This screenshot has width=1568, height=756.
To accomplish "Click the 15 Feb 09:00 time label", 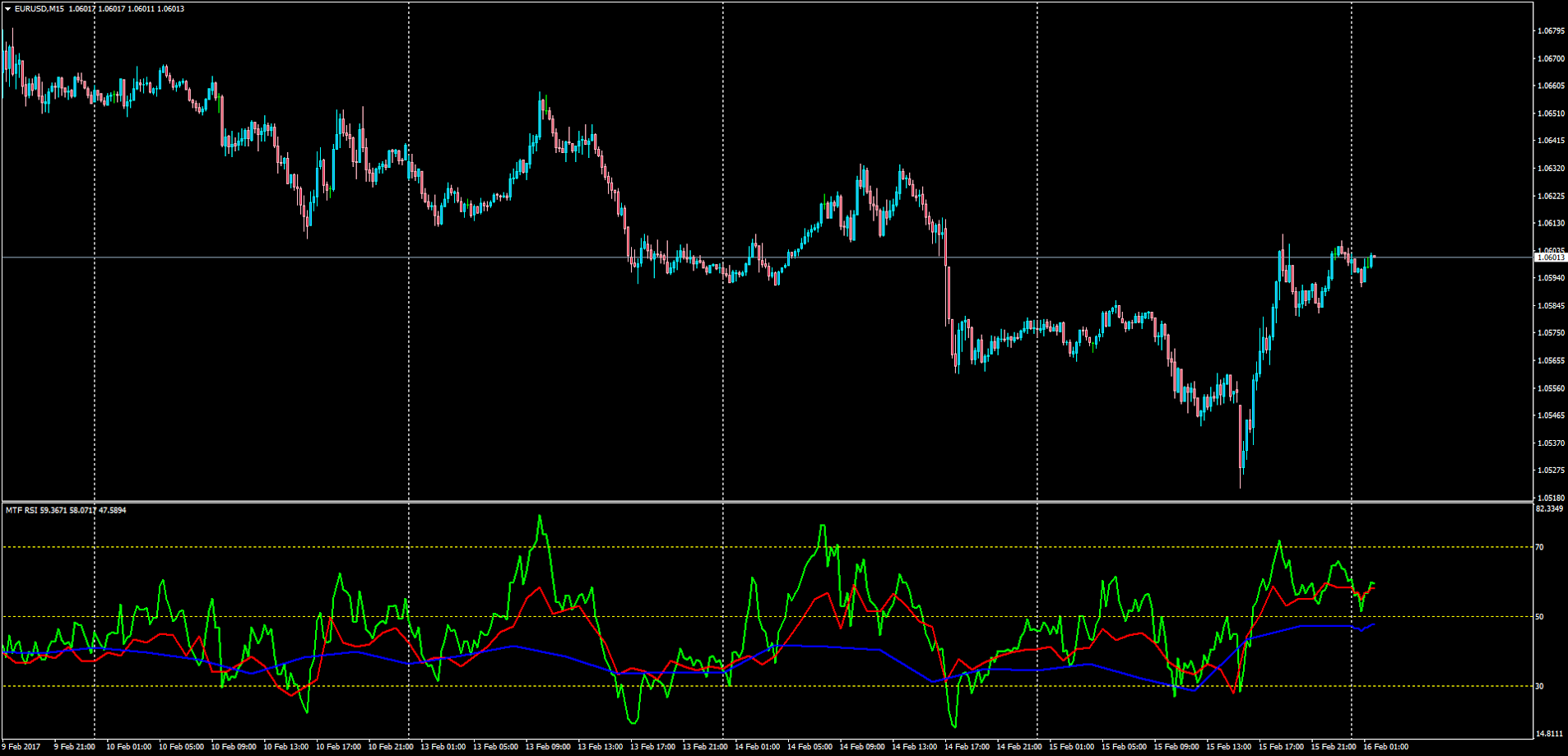I will click(x=1176, y=747).
